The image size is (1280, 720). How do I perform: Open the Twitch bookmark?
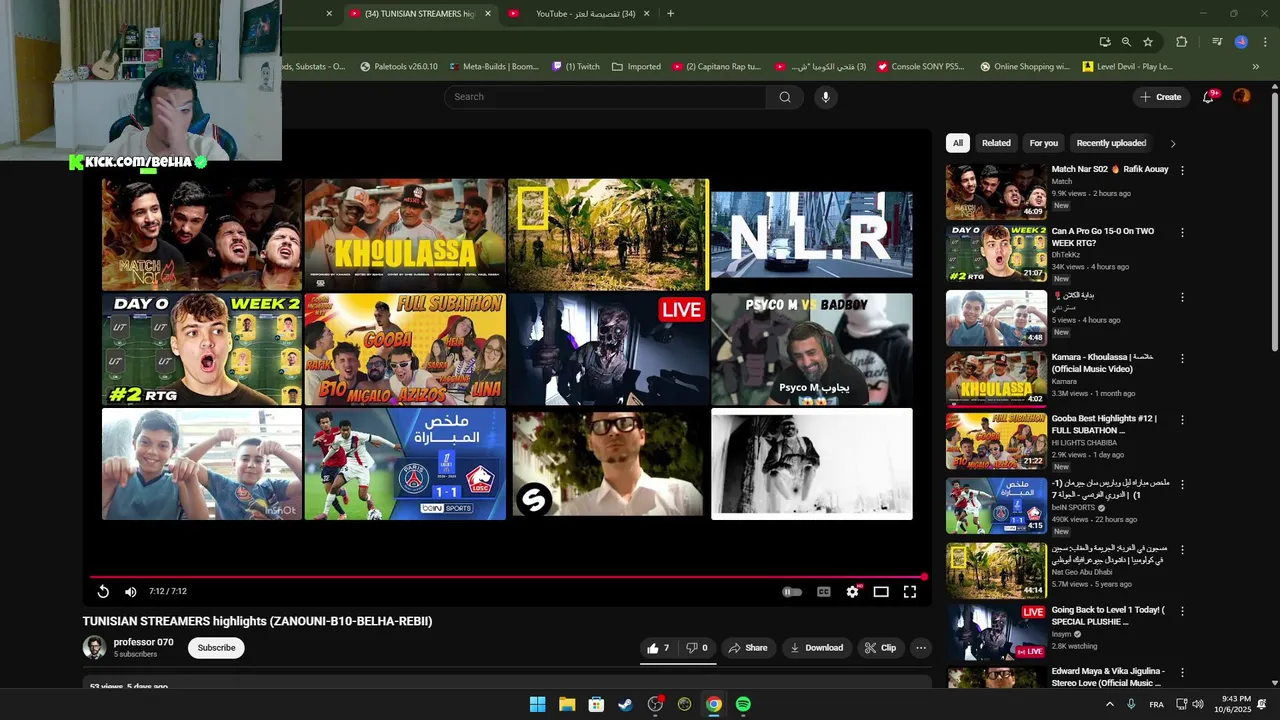[x=576, y=67]
